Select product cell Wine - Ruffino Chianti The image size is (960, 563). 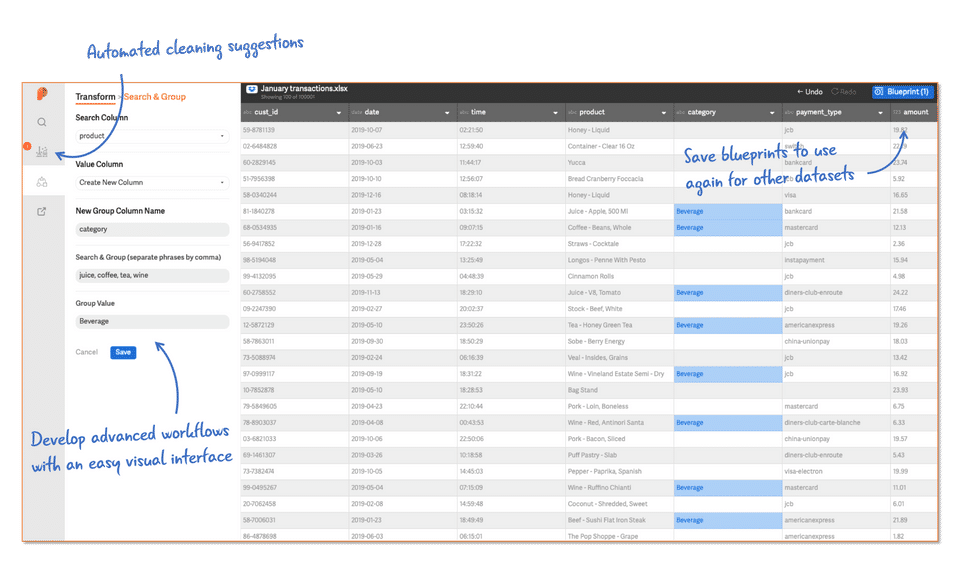pos(620,488)
